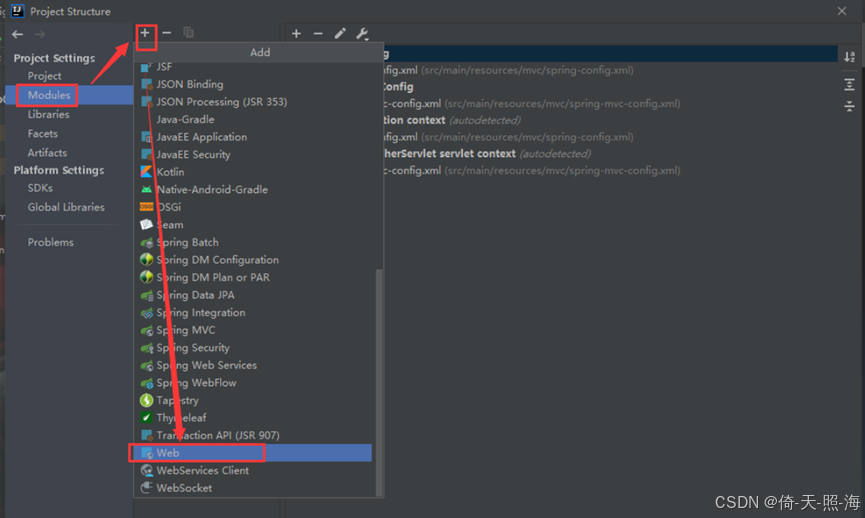Choose JSF from the Add list

click(x=254, y=67)
